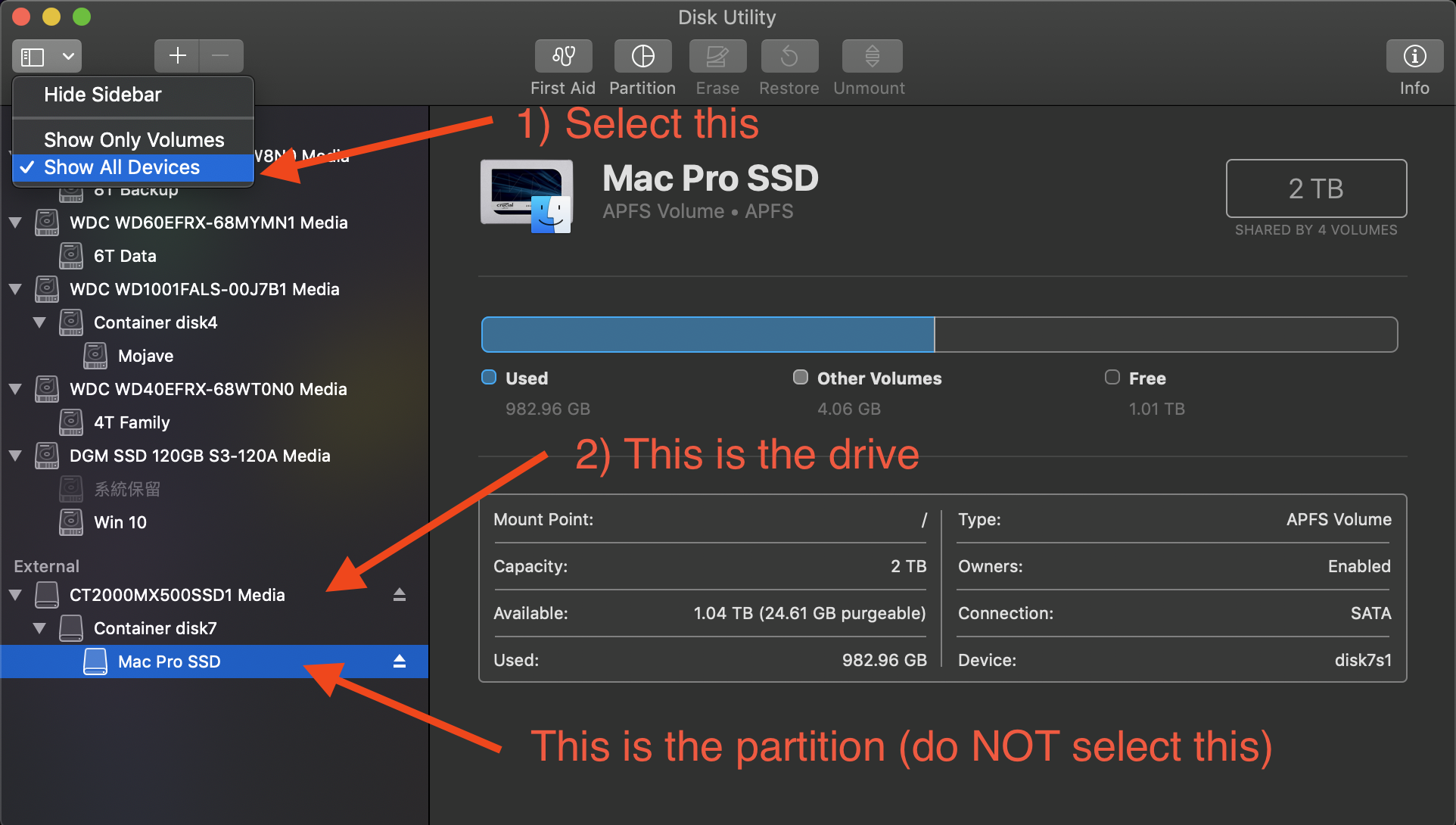Click the Erase toolbar icon
The width and height of the screenshot is (1456, 825).
(717, 57)
